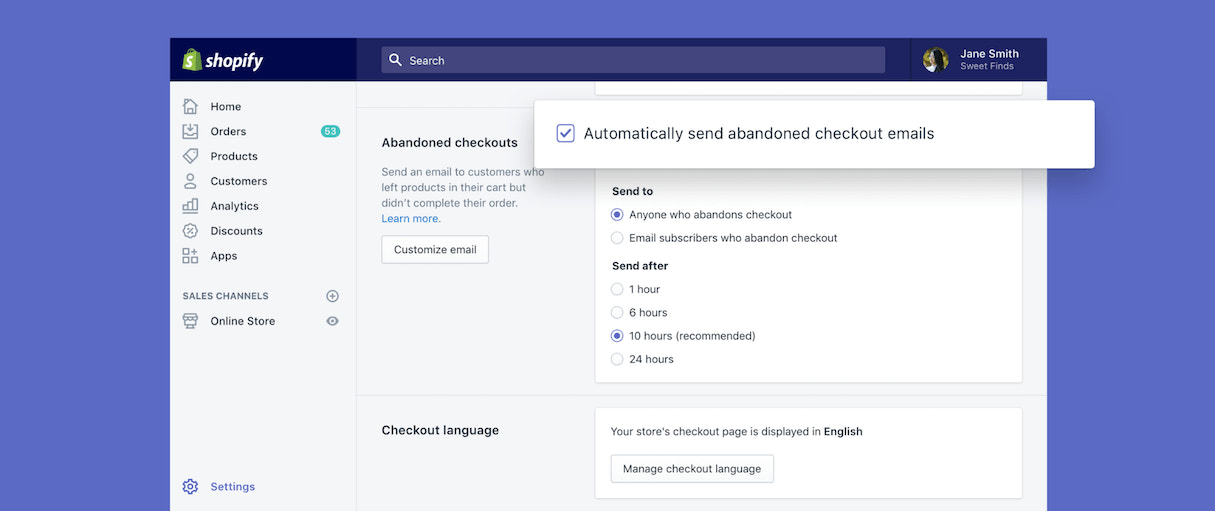Open Apps via the grid icon

(x=190, y=256)
